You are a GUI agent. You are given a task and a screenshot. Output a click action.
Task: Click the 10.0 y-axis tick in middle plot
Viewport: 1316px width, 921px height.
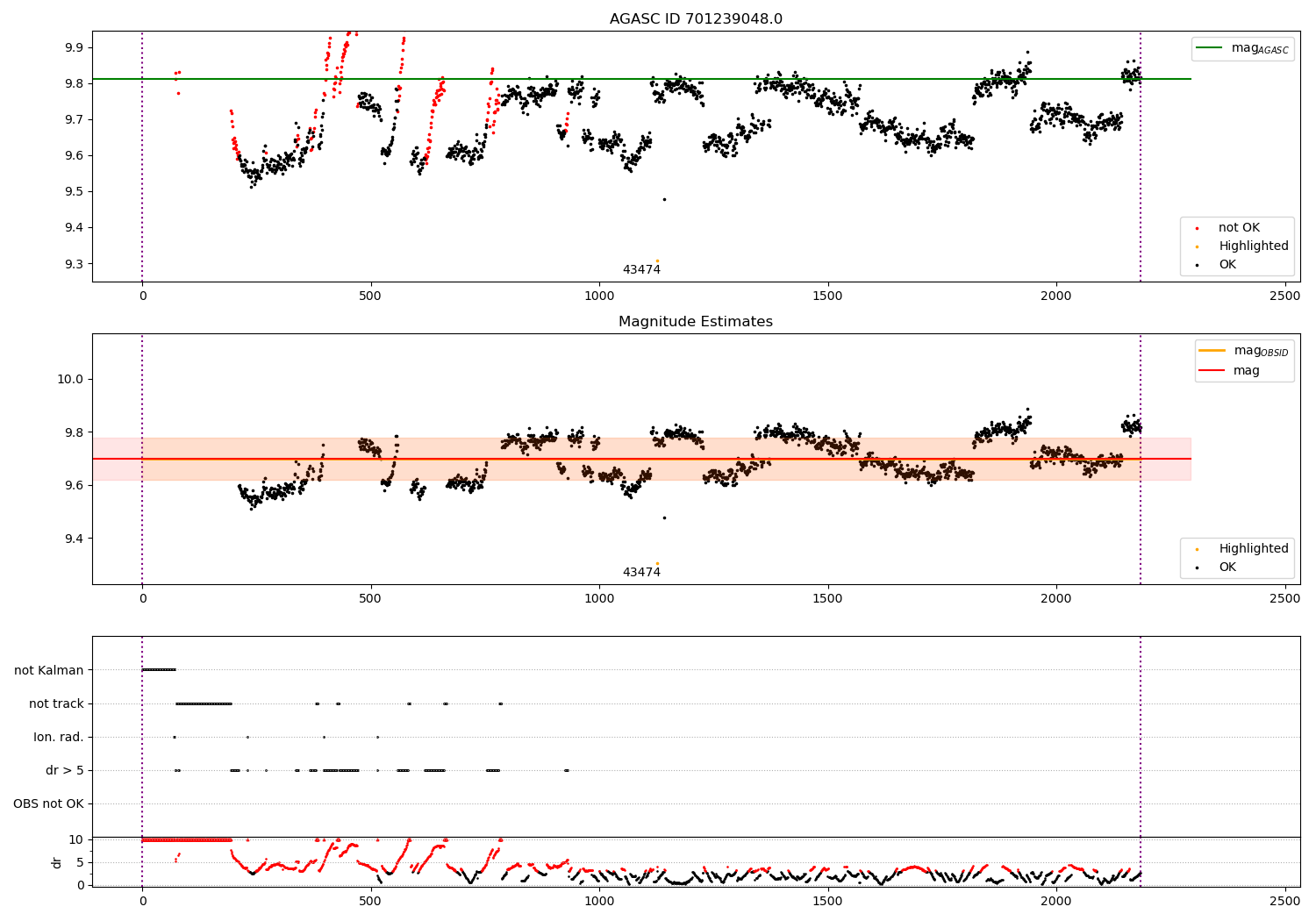[x=73, y=379]
